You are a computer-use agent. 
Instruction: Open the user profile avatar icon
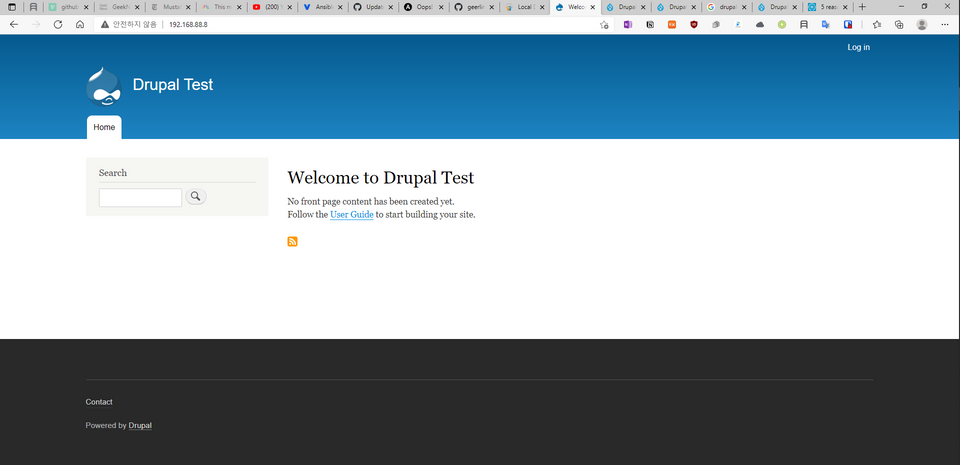(921, 24)
